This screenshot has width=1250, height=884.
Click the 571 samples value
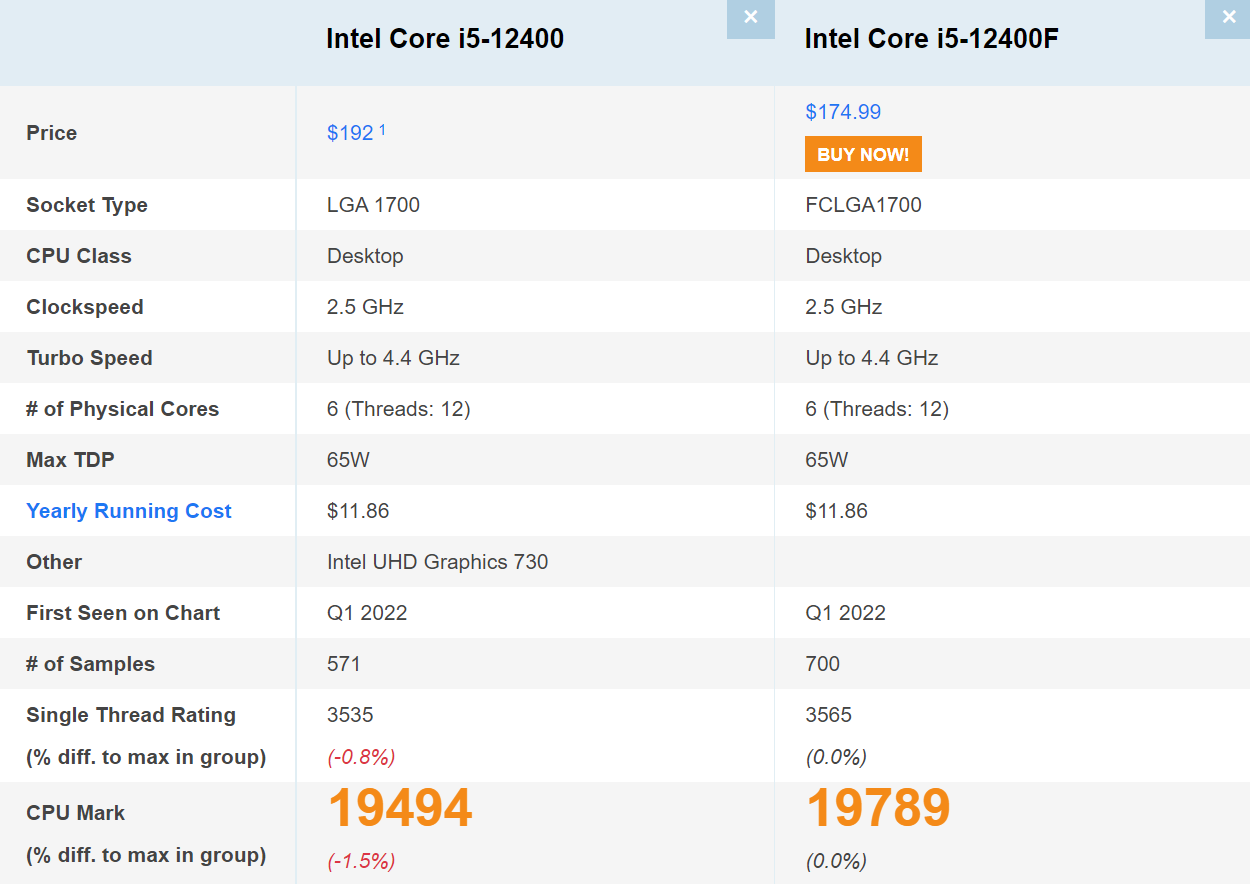(344, 664)
